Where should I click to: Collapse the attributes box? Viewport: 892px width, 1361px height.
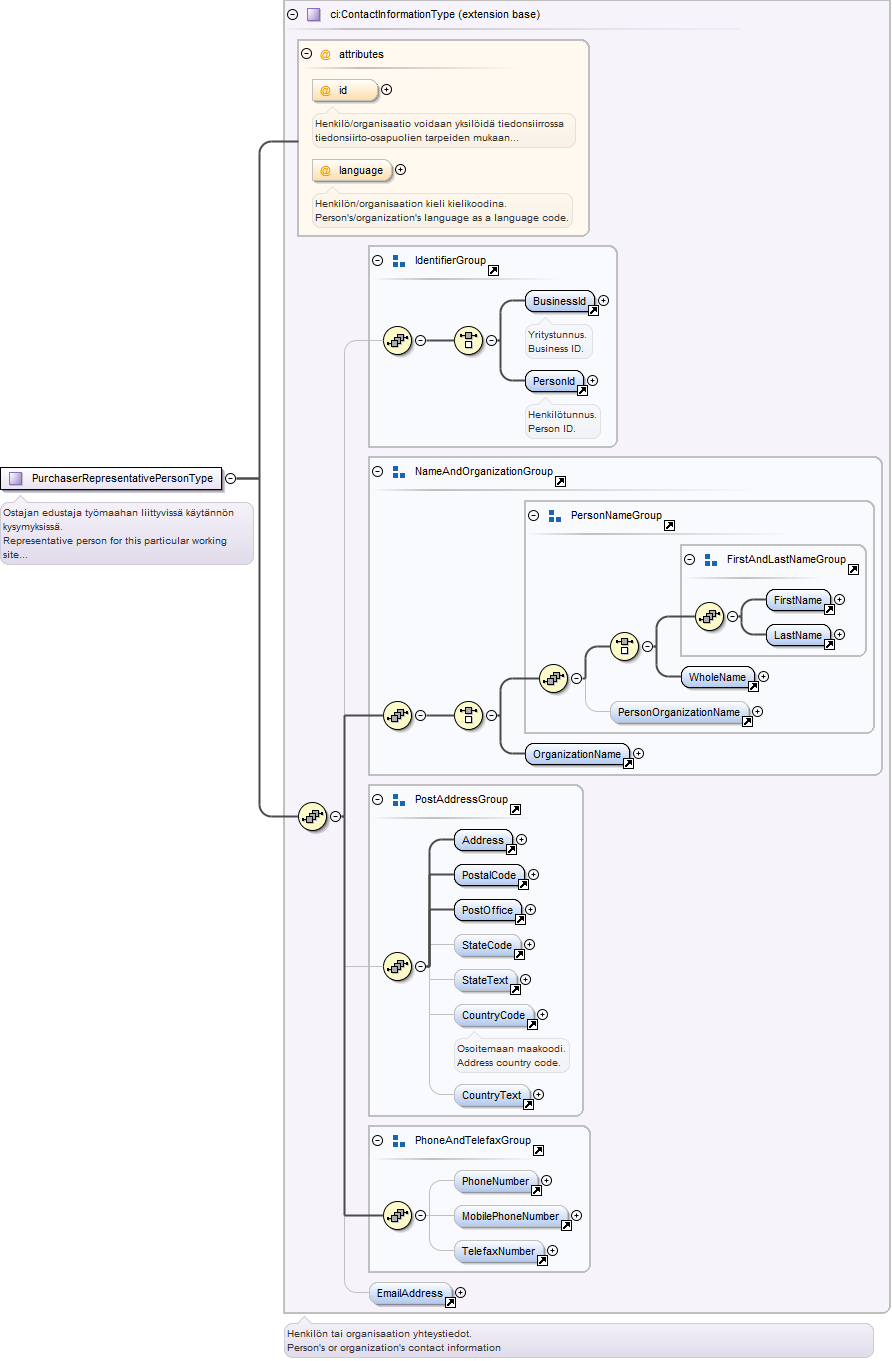pos(307,54)
